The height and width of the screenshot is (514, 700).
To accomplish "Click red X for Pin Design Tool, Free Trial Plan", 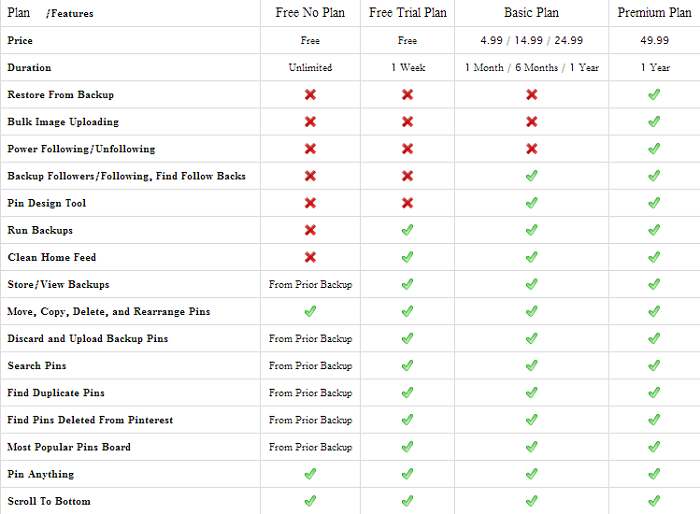I will pos(407,203).
